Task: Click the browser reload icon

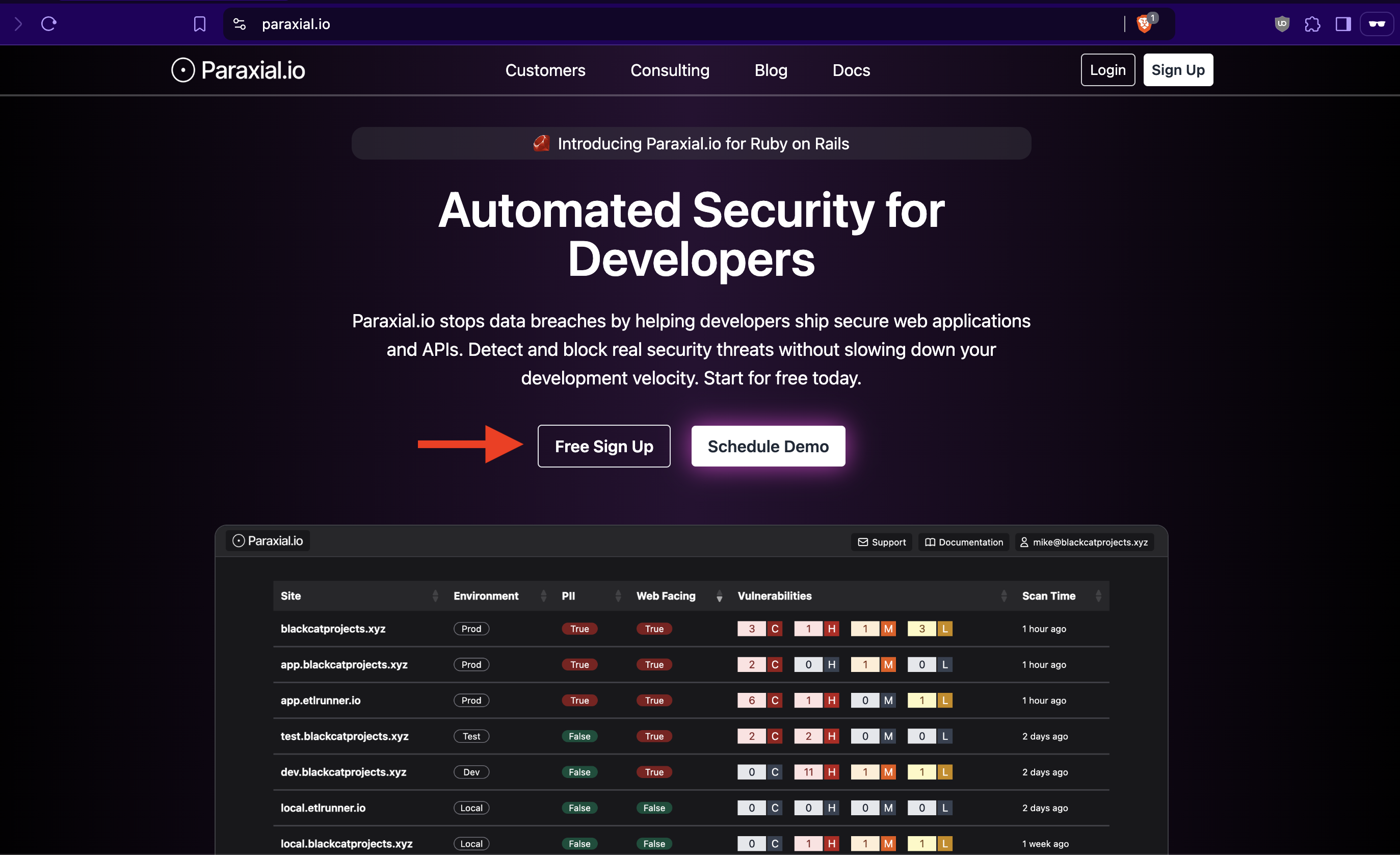Action: point(49,24)
